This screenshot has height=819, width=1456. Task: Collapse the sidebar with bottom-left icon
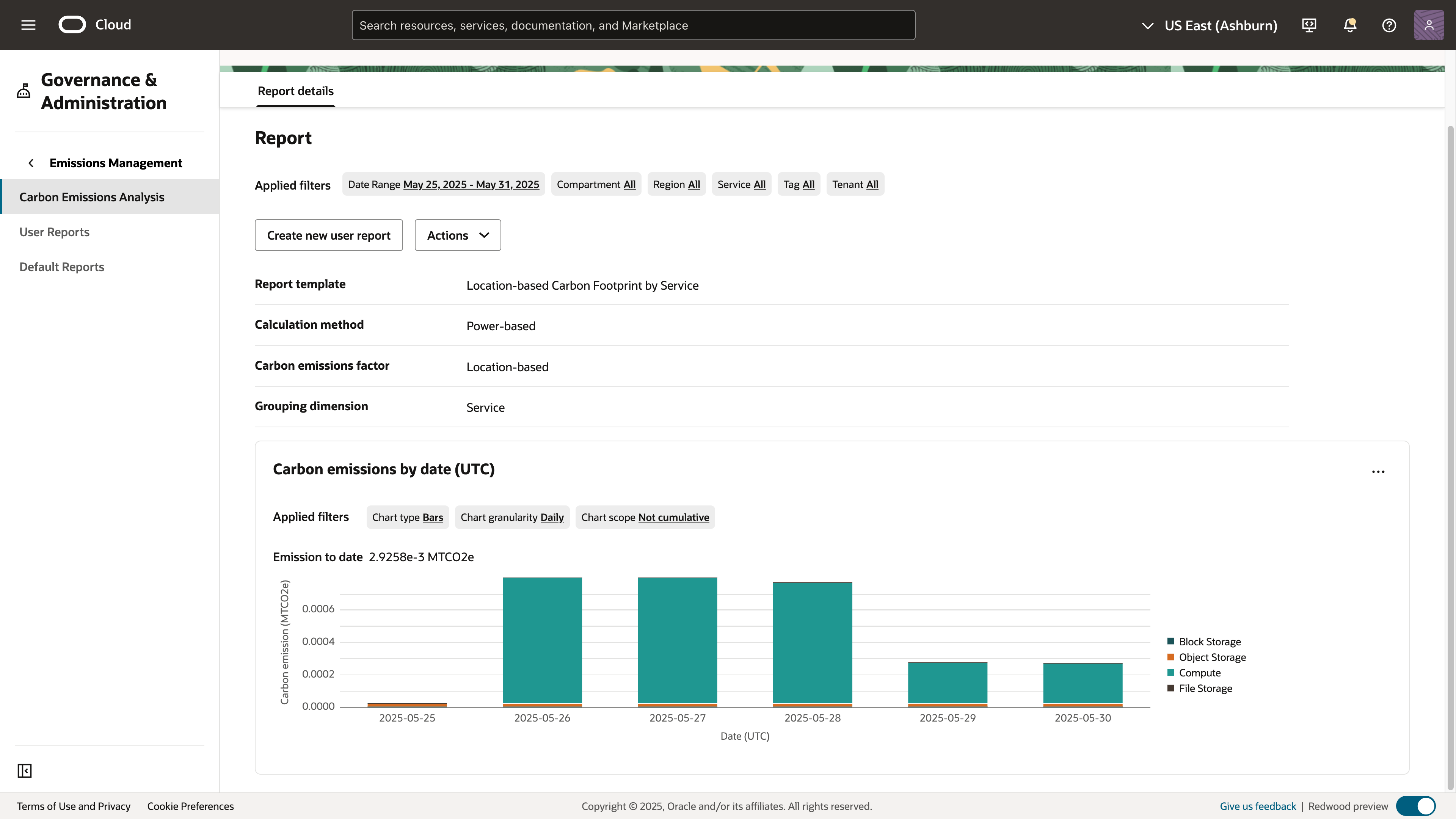coord(24,770)
